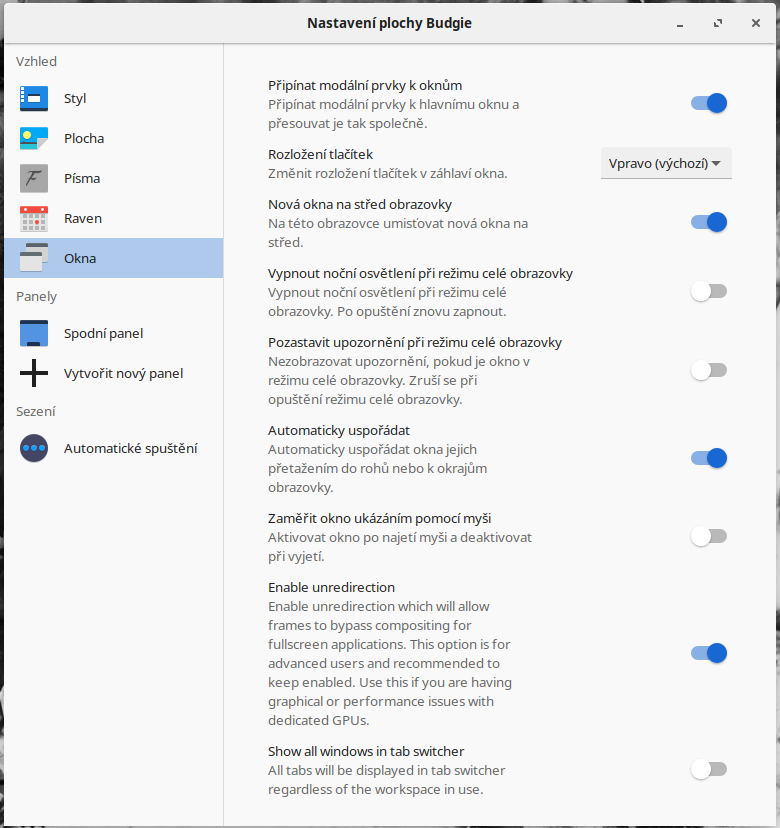
Task: Click the Sezení section heading
Action: pyautogui.click(x=35, y=411)
